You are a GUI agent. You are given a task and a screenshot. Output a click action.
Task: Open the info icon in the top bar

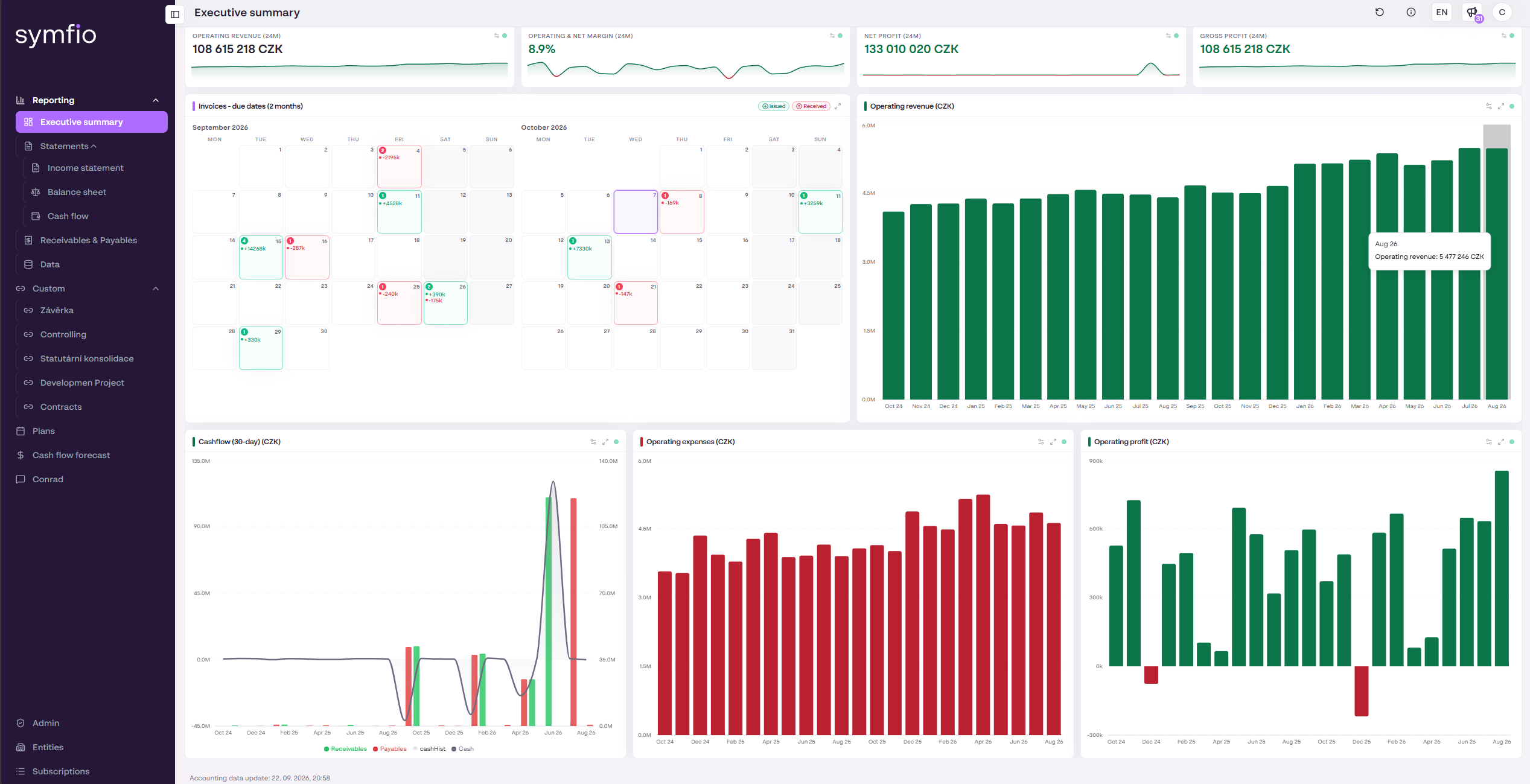[1411, 12]
